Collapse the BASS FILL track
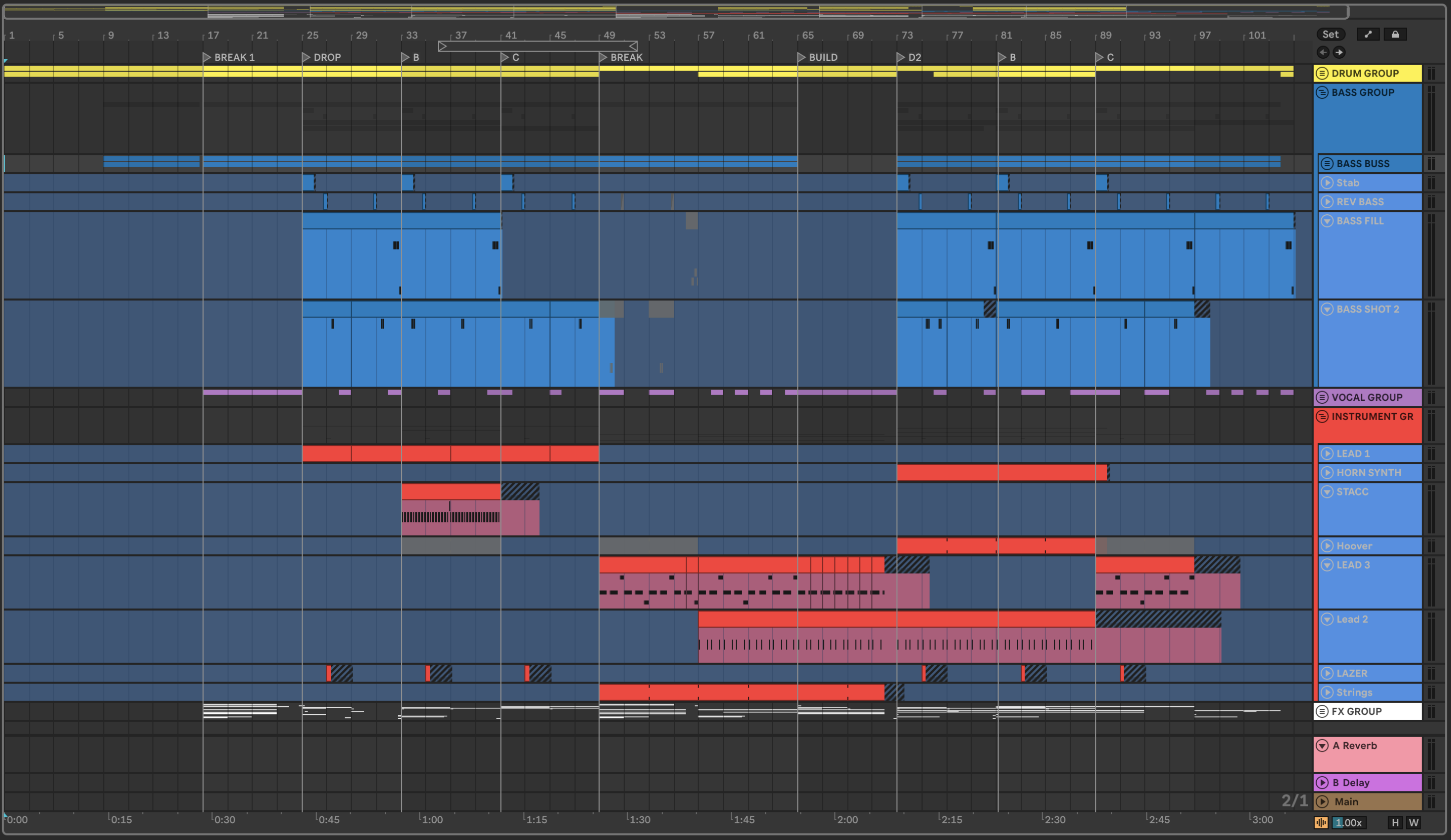 click(1327, 221)
